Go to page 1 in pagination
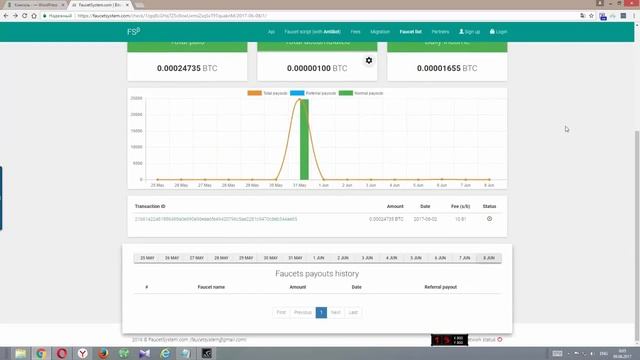The height and width of the screenshot is (360, 640). [321, 312]
